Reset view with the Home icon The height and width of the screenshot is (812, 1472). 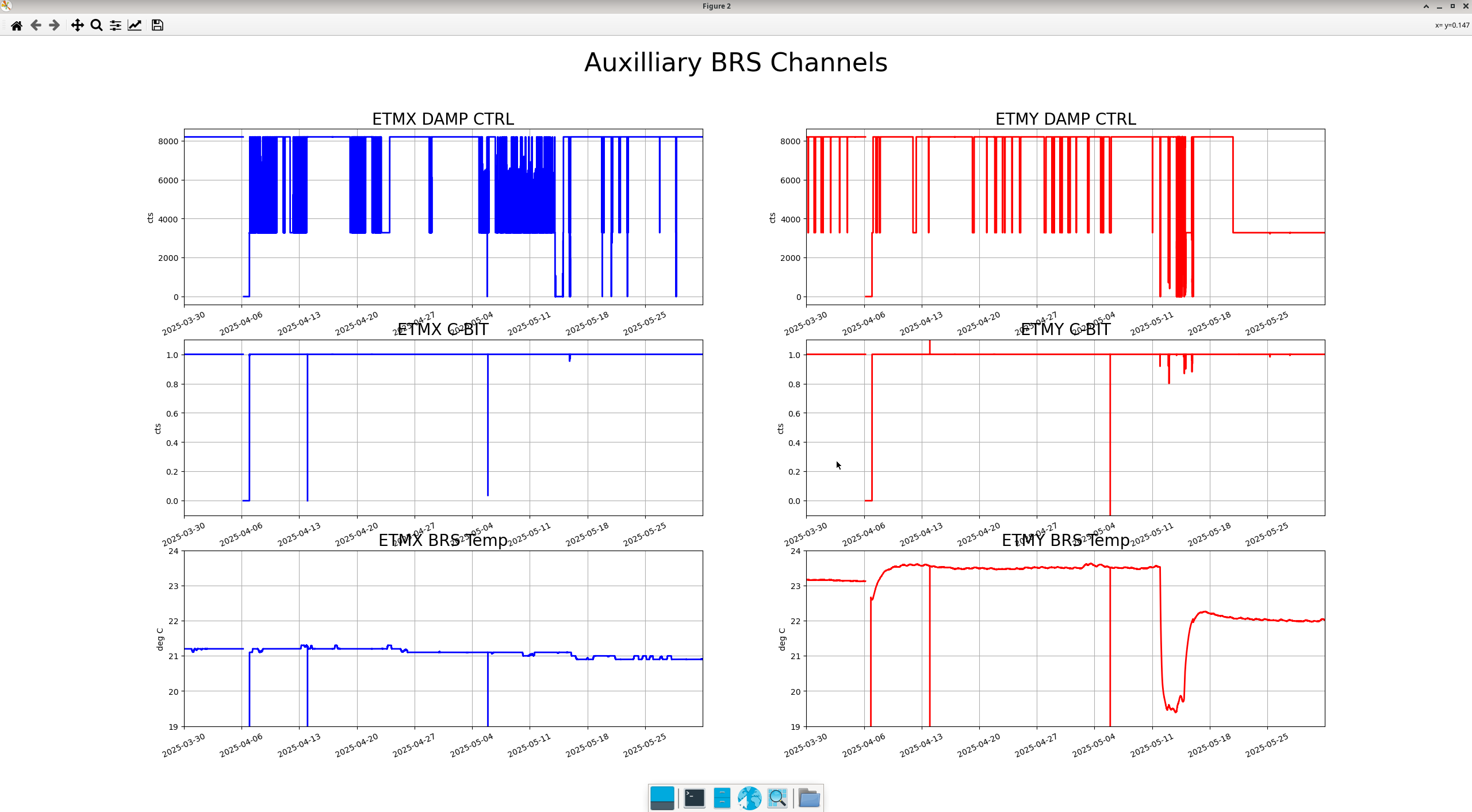(x=17, y=25)
